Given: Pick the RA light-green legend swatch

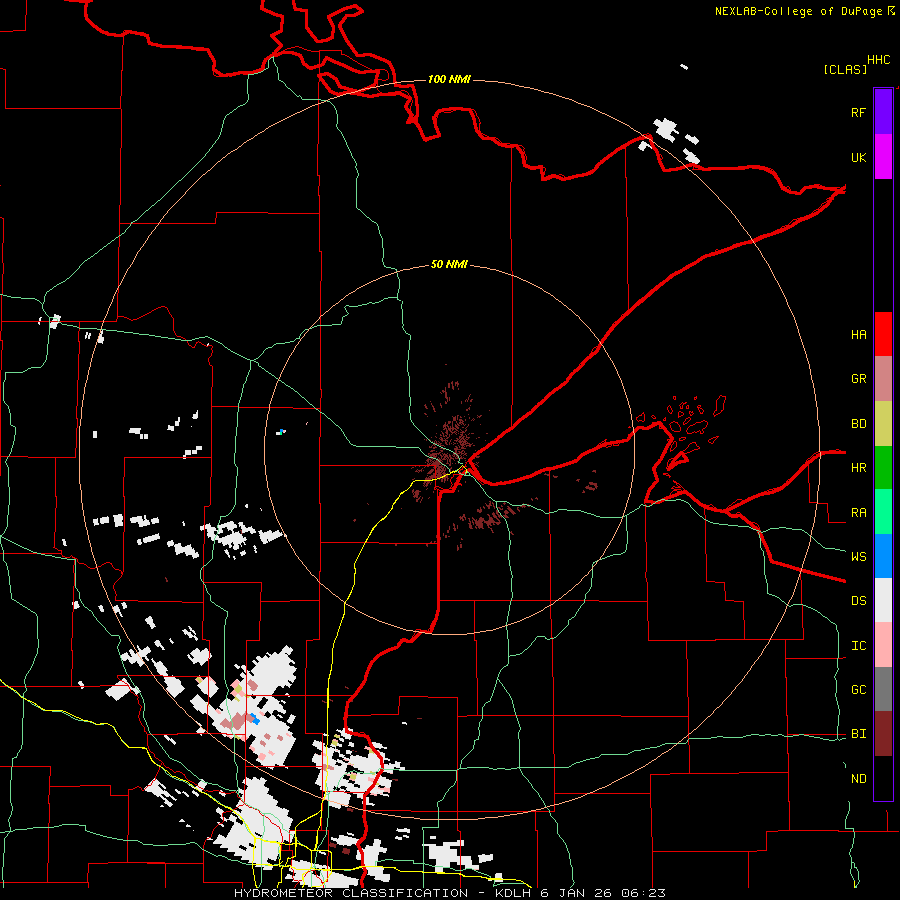Looking at the screenshot, I should coord(883,512).
